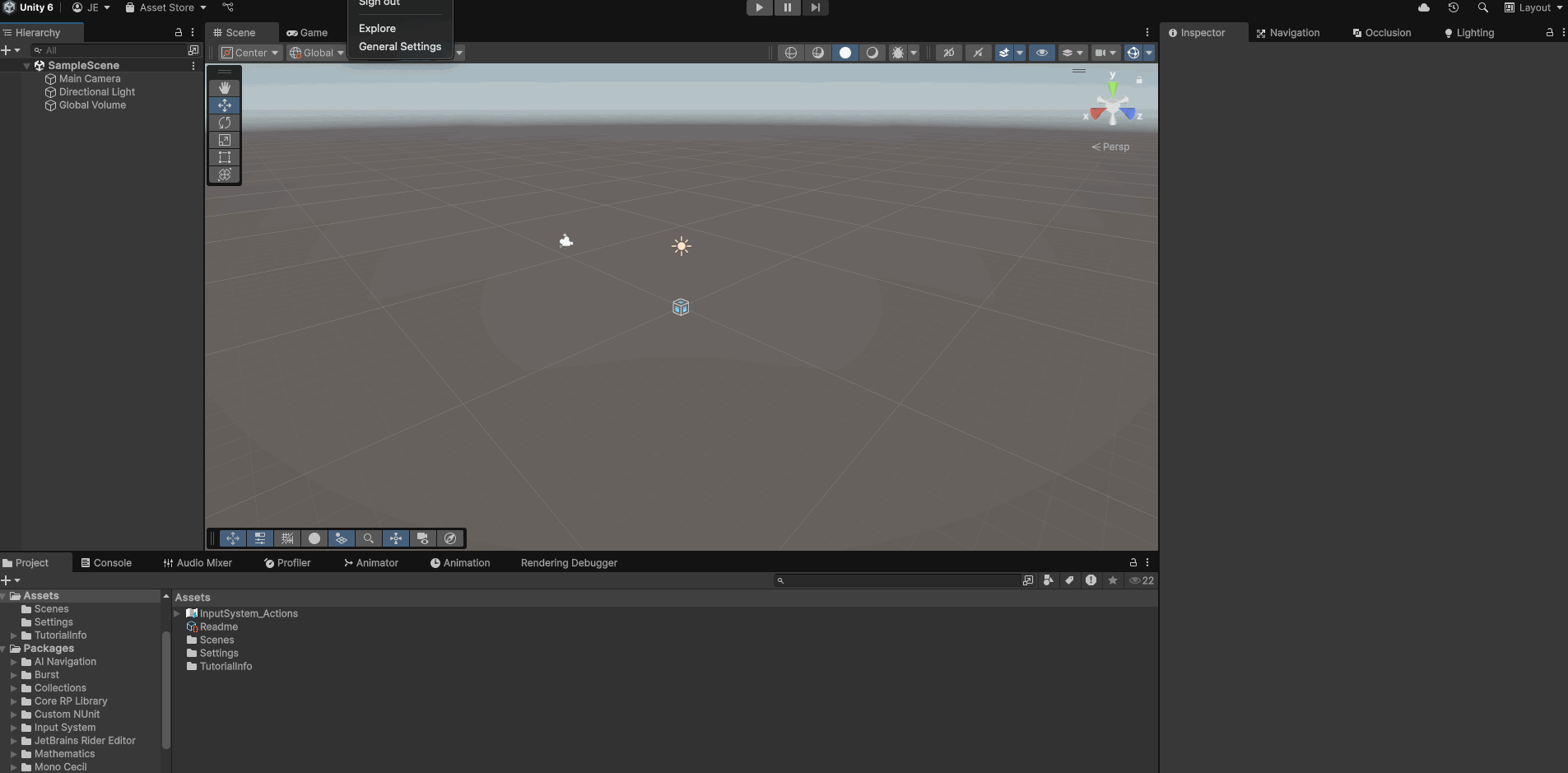Click the Step frame button

click(815, 7)
